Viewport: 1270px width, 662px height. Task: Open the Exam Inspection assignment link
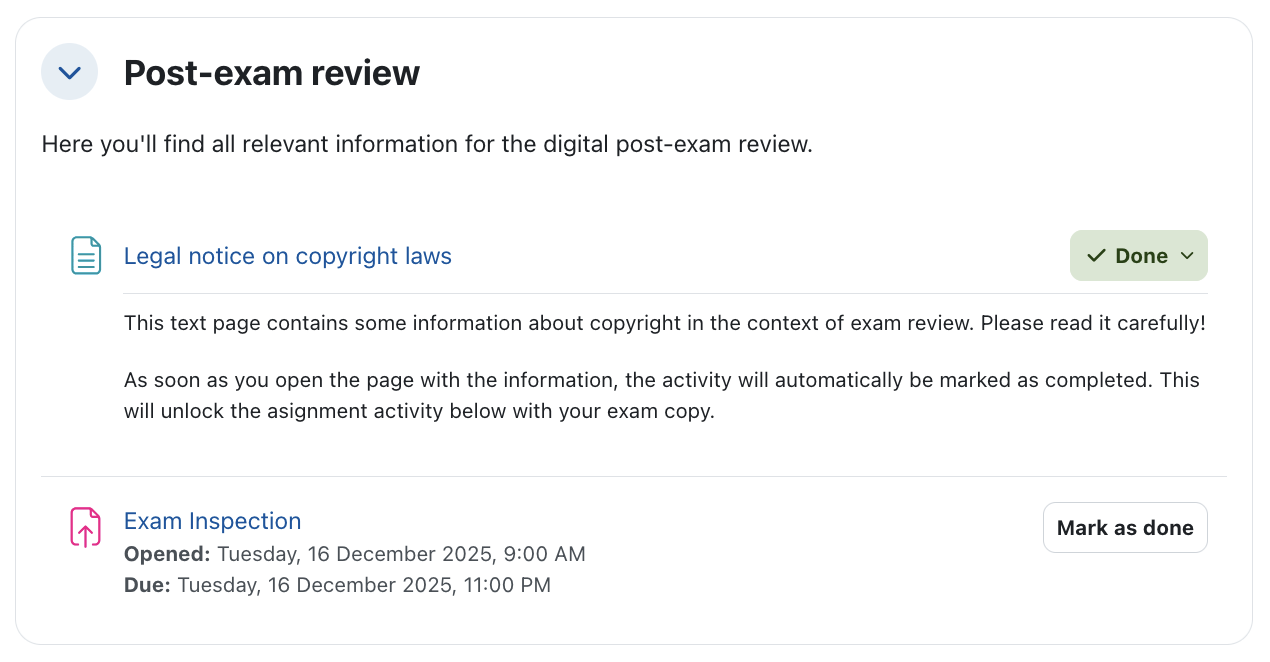point(212,521)
